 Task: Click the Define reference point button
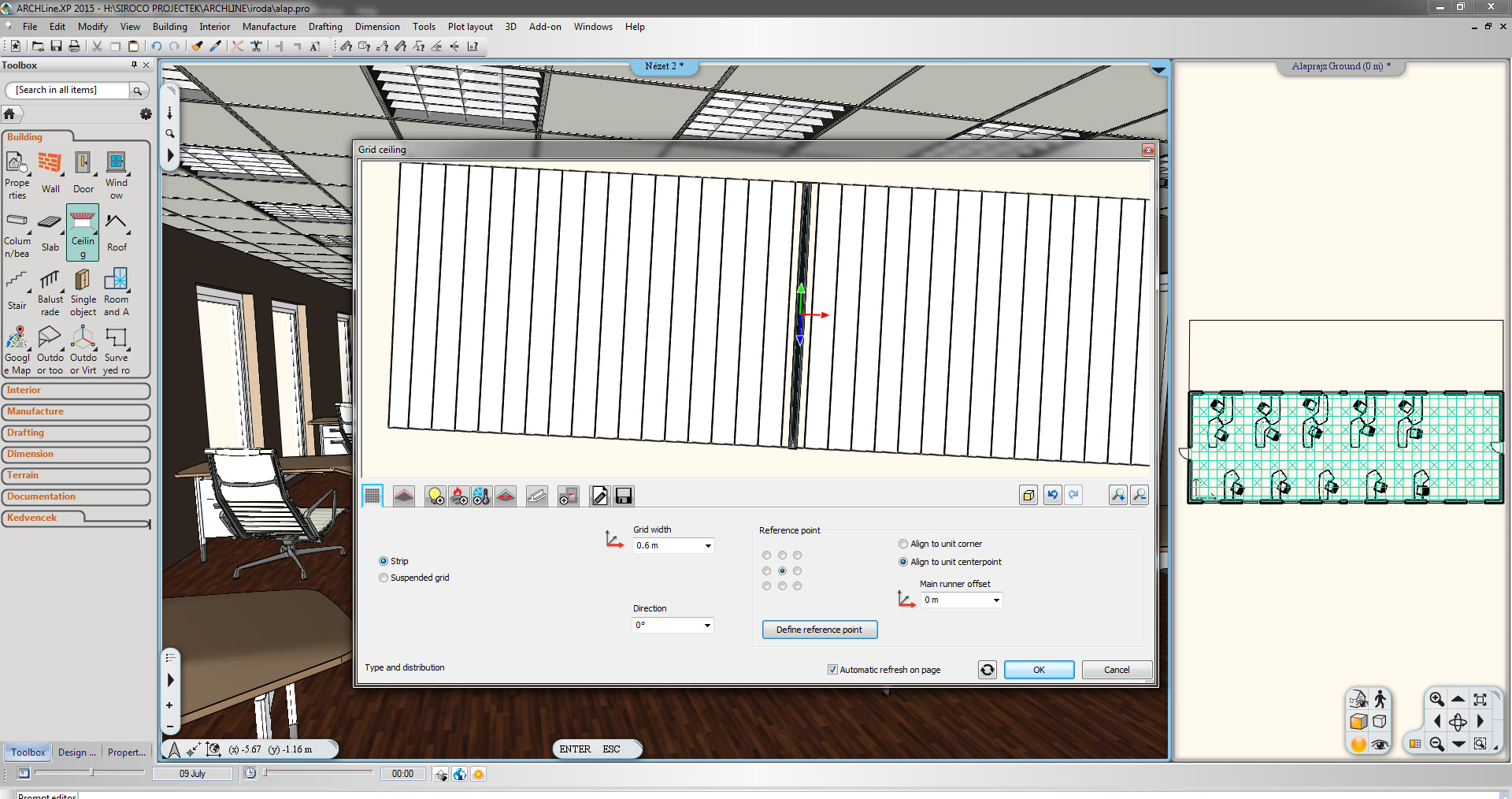coord(819,630)
